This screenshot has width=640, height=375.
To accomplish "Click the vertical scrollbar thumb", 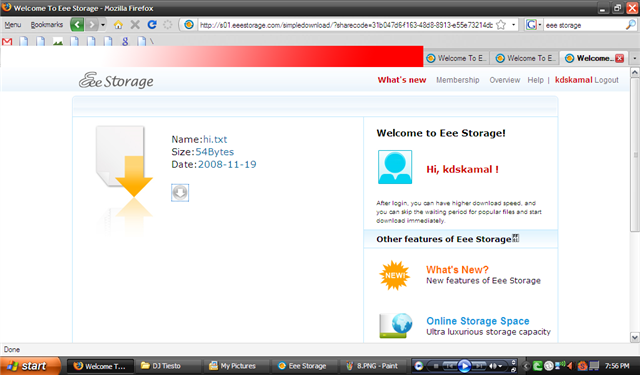I will click(x=635, y=155).
